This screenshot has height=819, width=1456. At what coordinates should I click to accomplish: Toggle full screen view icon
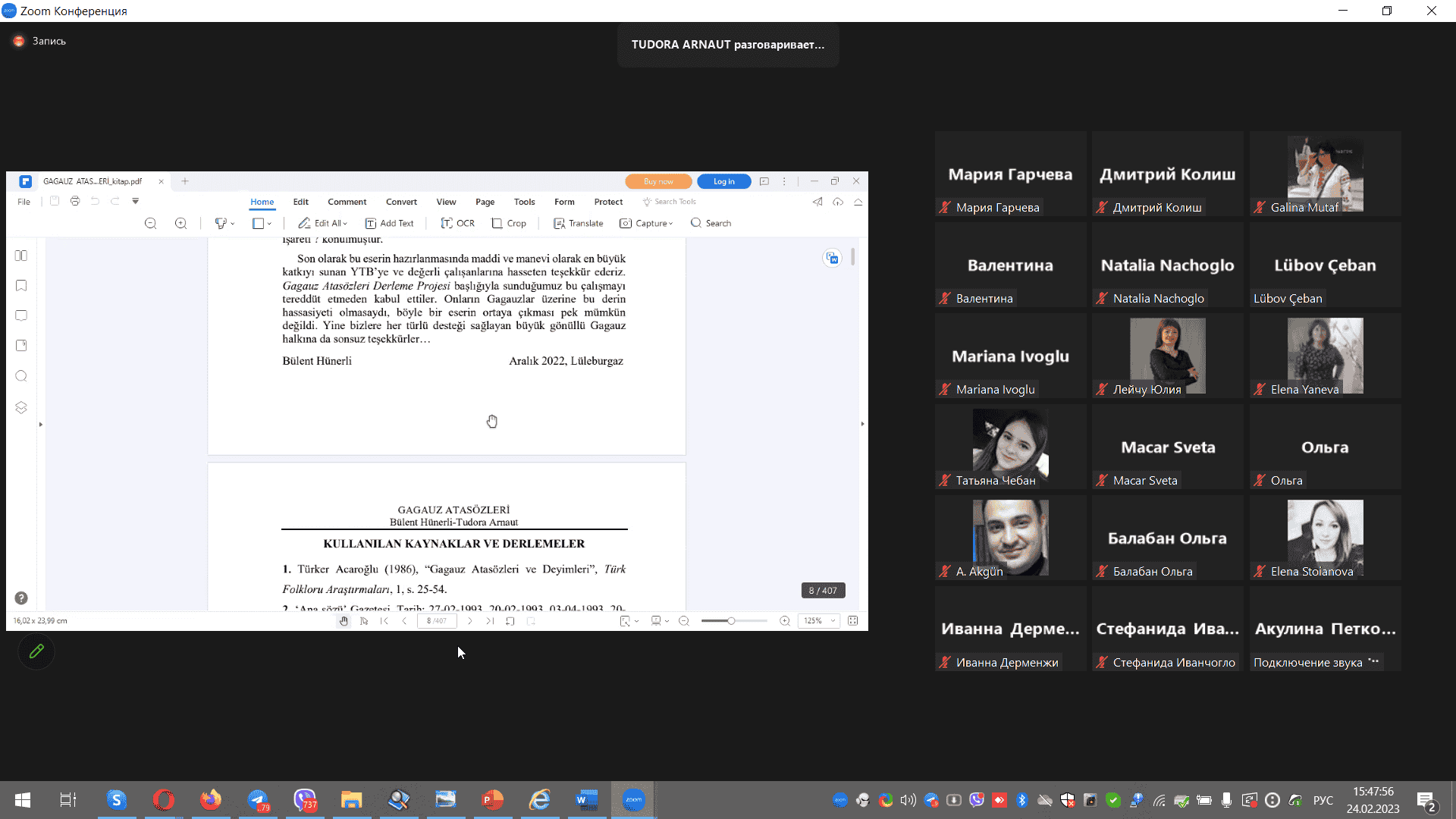coord(852,621)
